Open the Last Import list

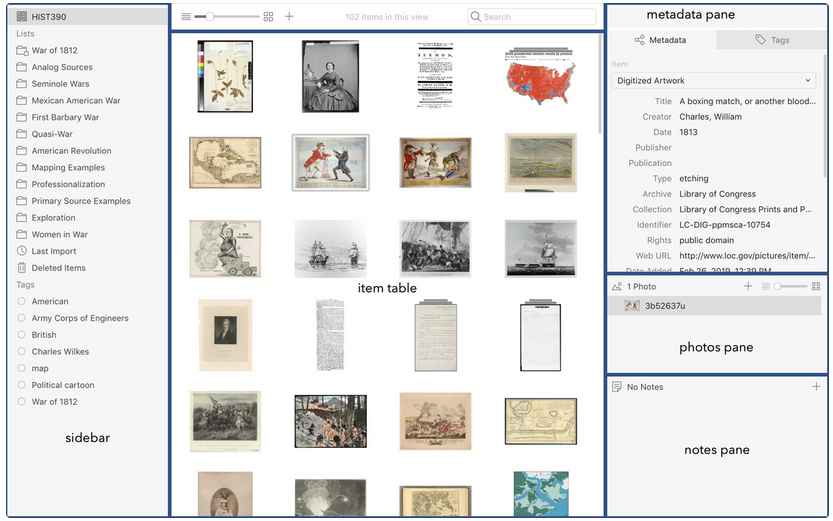53,251
